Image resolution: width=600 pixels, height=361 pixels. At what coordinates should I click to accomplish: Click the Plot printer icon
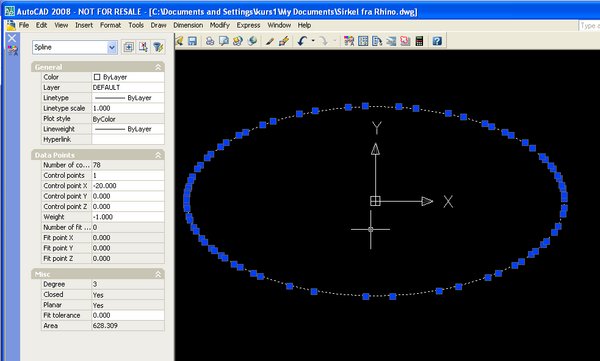pos(210,41)
